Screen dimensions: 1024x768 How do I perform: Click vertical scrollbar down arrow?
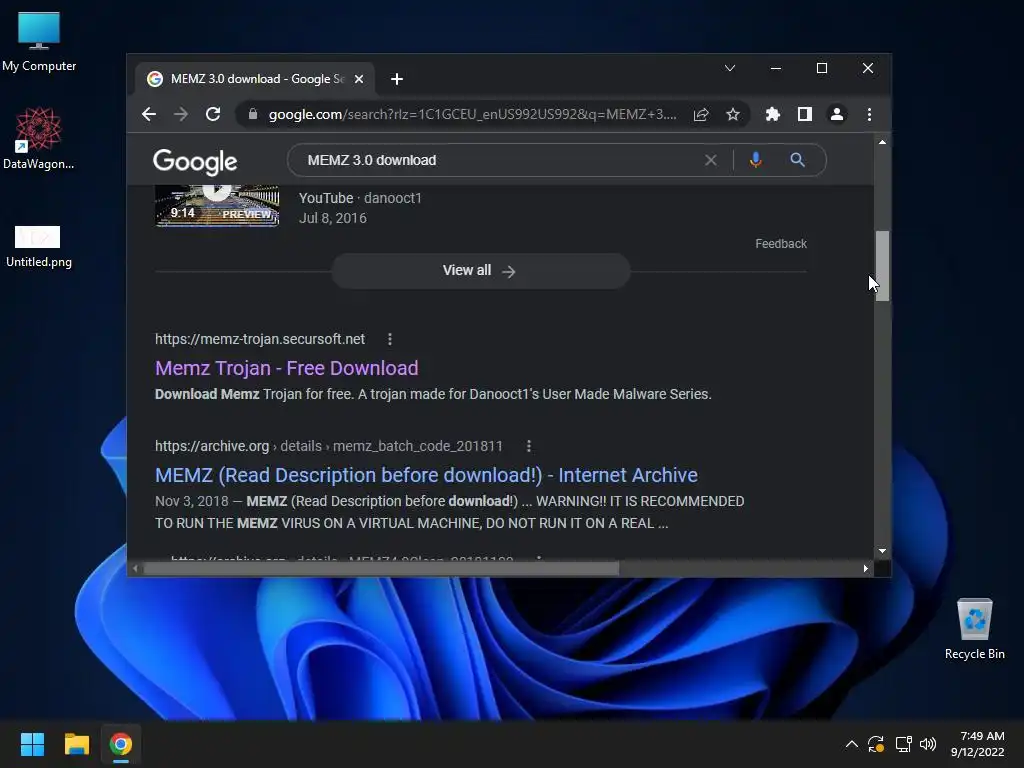(882, 551)
